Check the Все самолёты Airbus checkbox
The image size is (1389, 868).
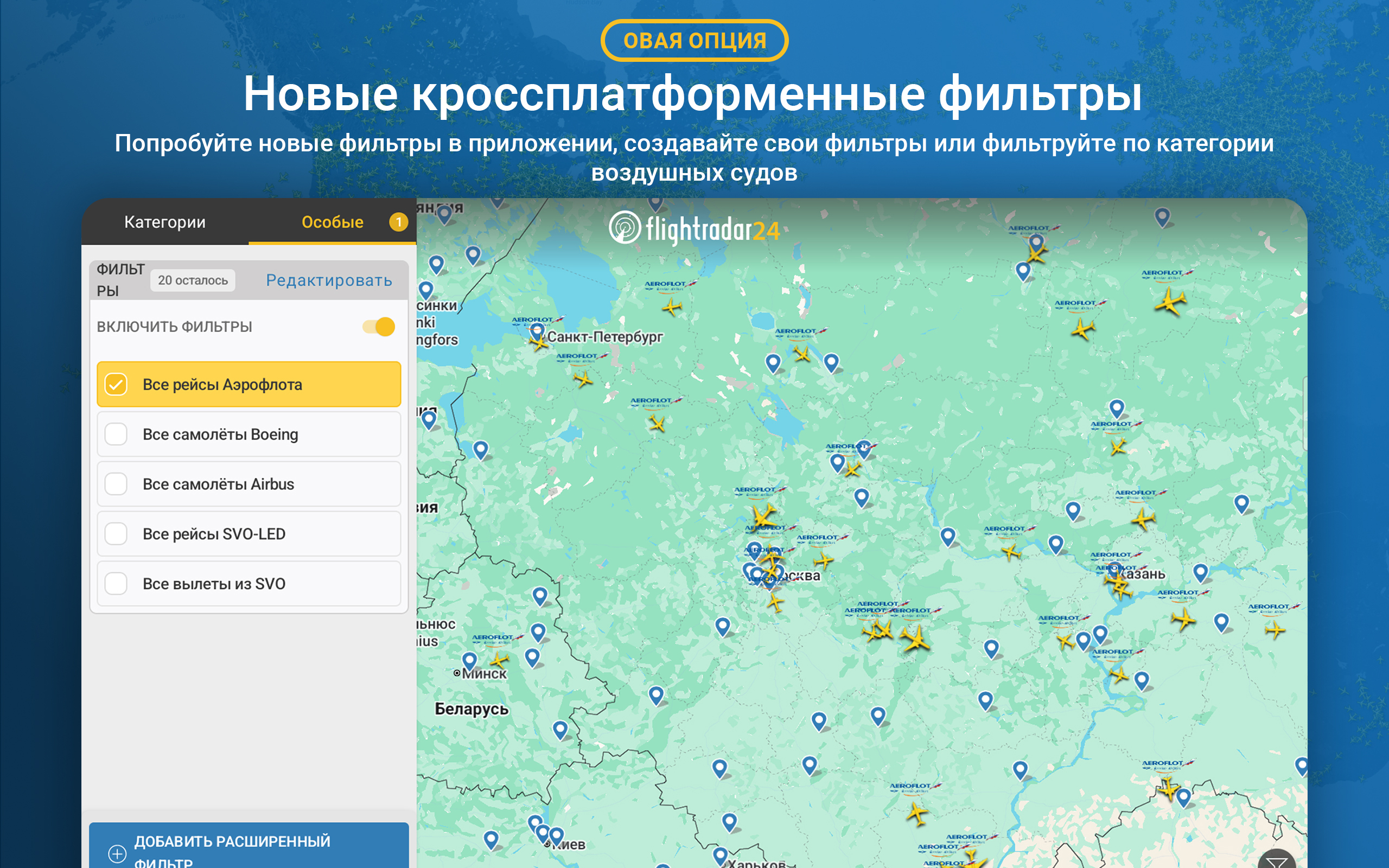pos(116,484)
